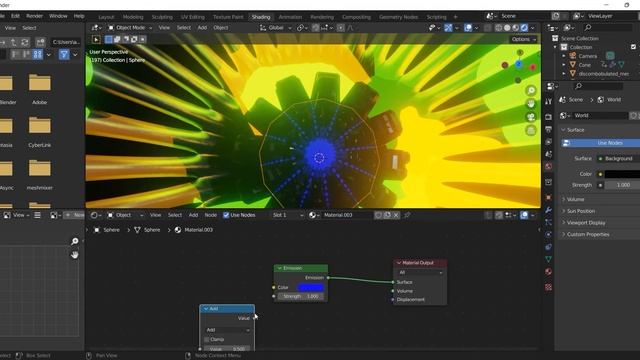Select the Camera object in outliner
640x360 pixels.
(588, 56)
